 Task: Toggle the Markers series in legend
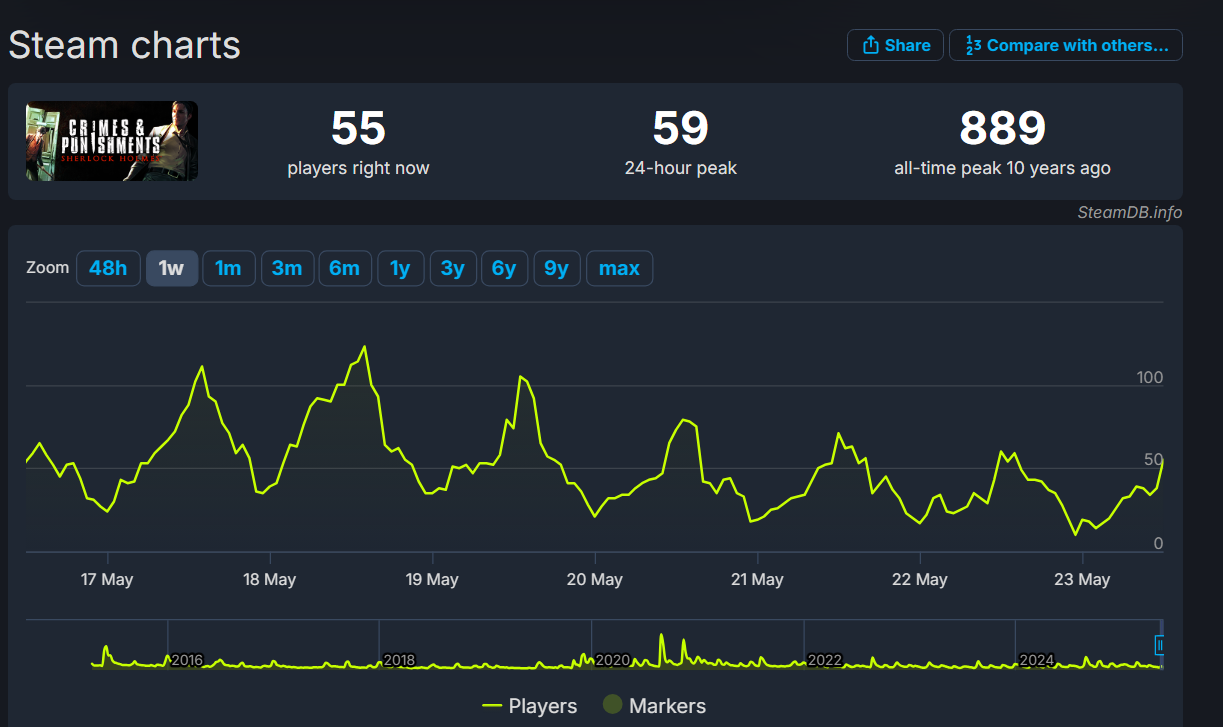[654, 706]
